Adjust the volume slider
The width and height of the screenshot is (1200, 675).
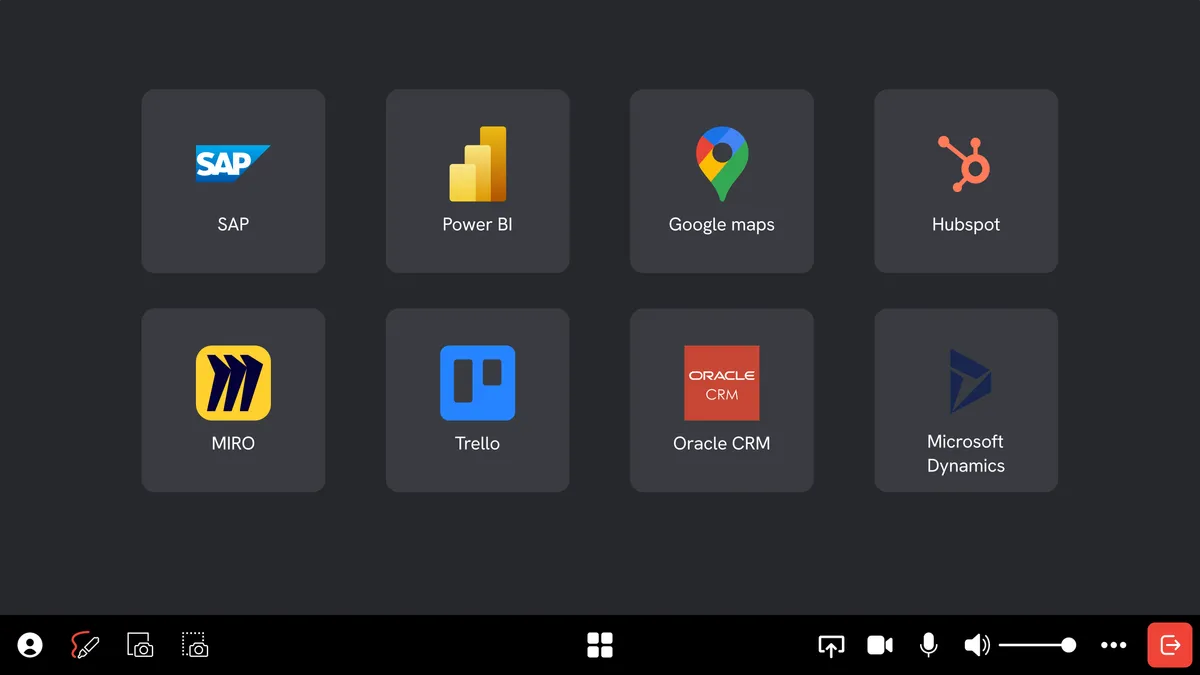[x=1038, y=645]
